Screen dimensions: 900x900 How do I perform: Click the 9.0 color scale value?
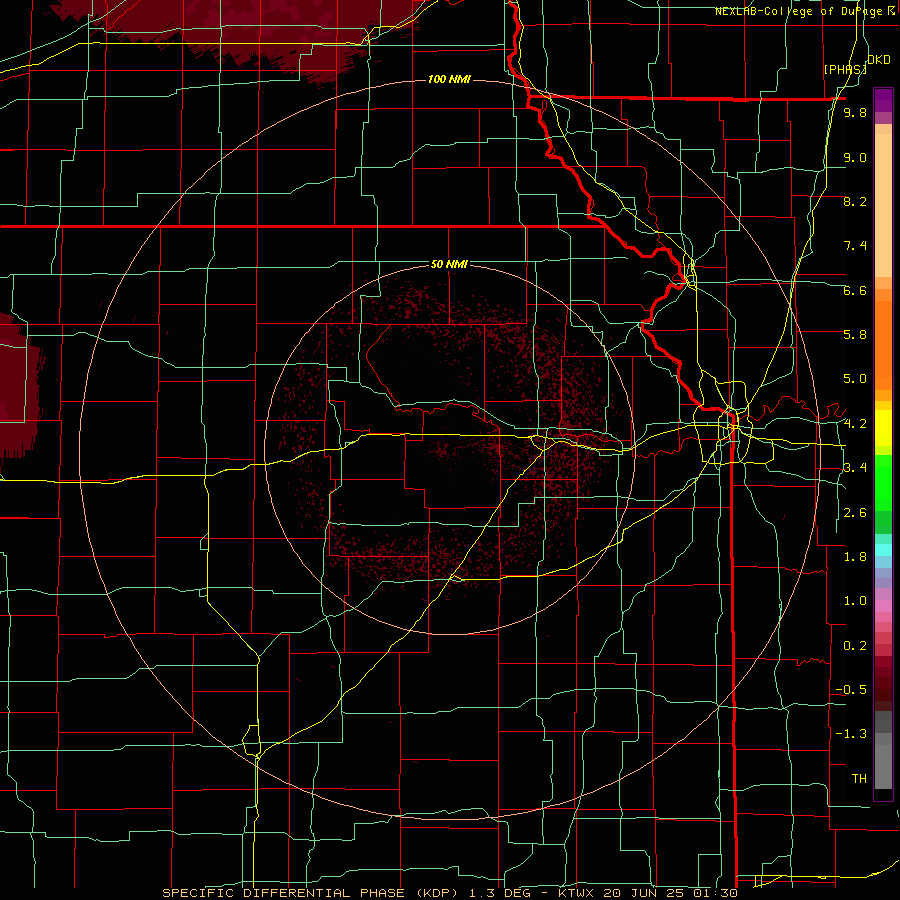tap(855, 157)
